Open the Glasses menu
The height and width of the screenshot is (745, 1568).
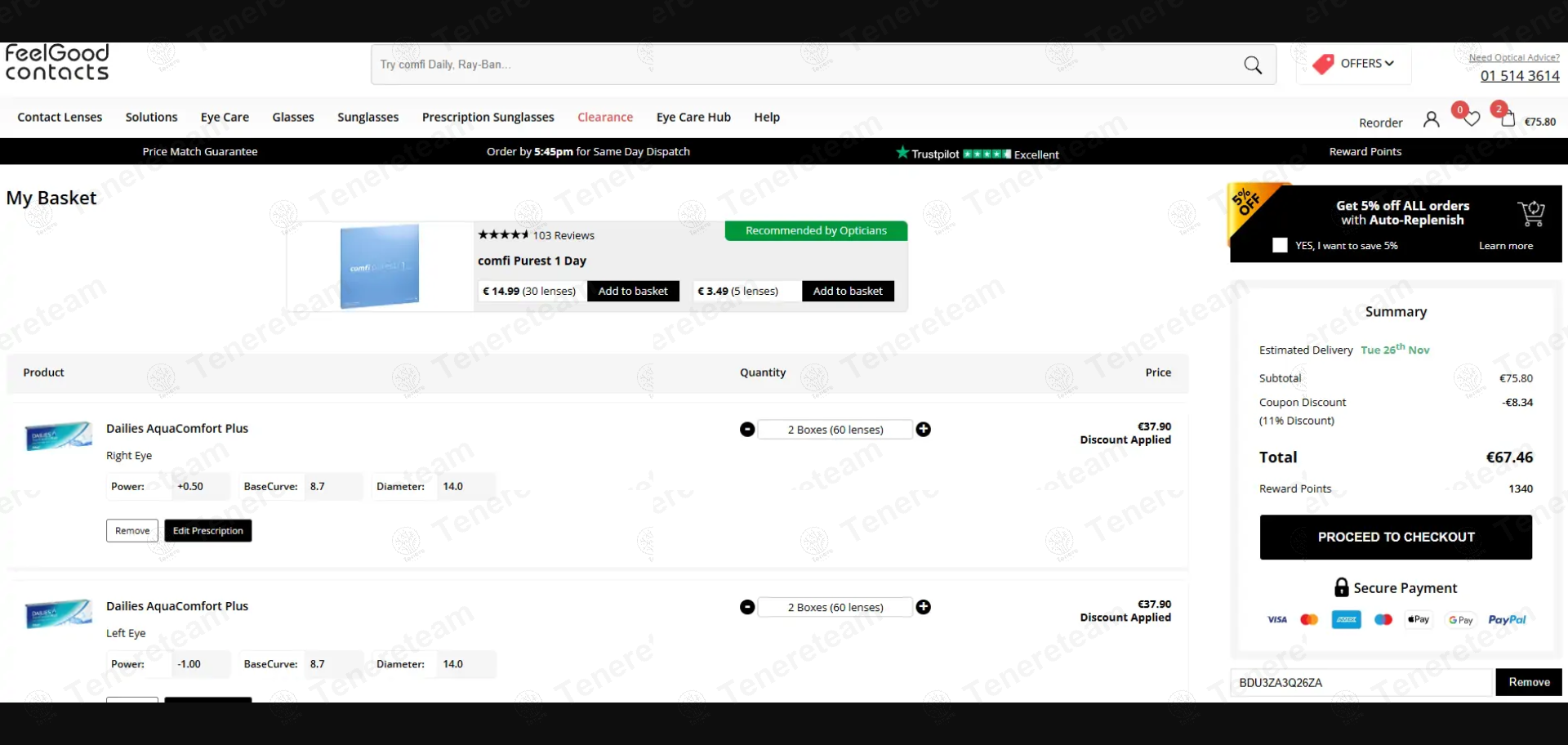tap(293, 118)
